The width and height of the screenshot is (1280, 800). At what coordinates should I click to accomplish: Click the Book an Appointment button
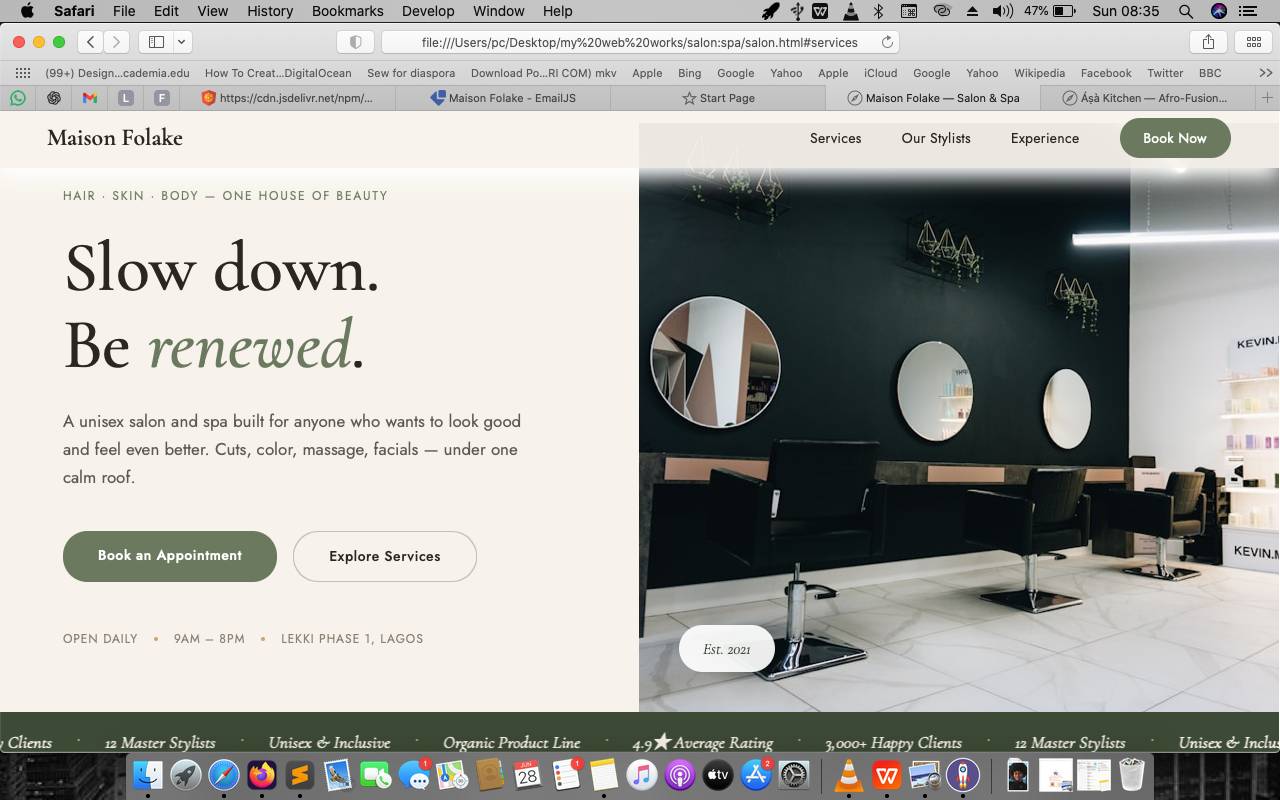tap(170, 556)
